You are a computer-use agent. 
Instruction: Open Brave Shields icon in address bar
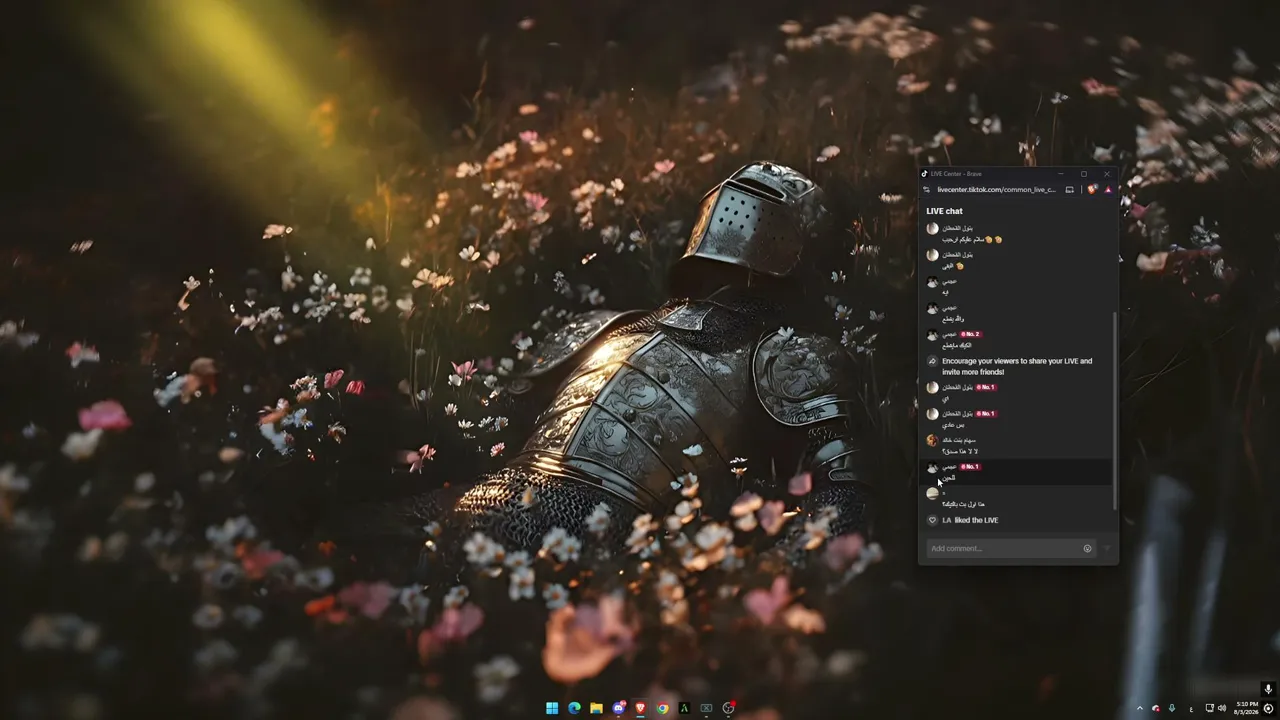(1092, 189)
